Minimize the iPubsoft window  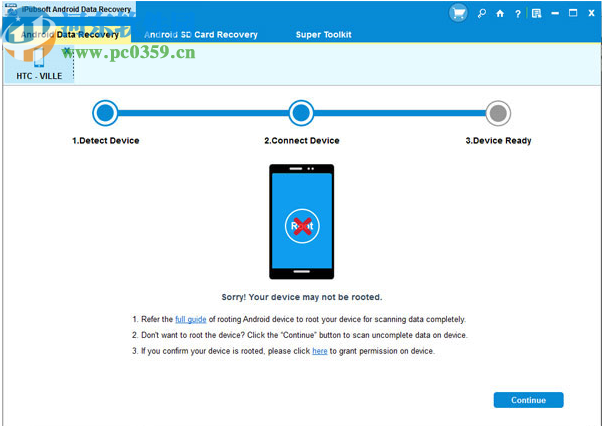coord(555,14)
